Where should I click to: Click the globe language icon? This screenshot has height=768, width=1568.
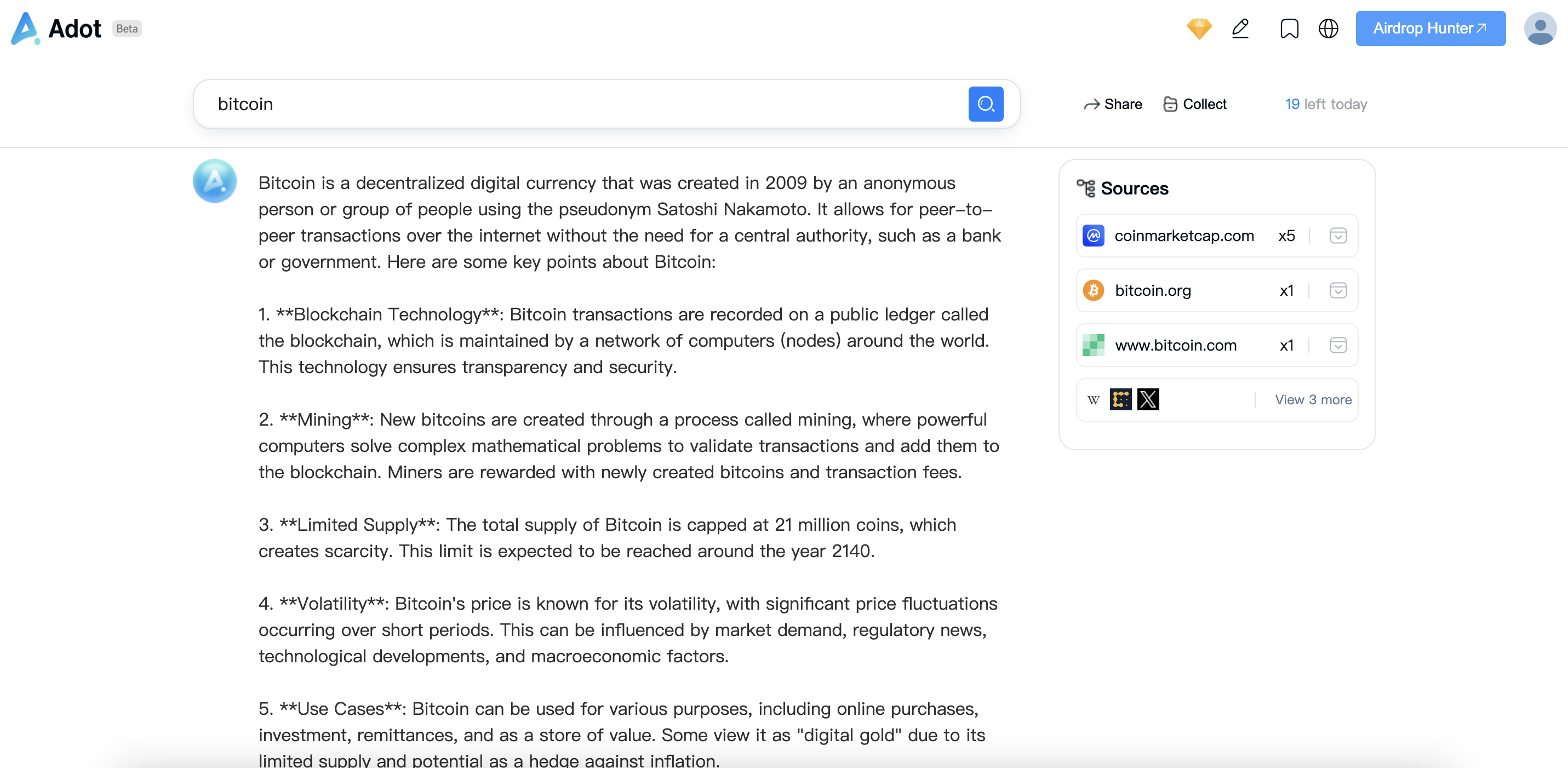tap(1328, 28)
